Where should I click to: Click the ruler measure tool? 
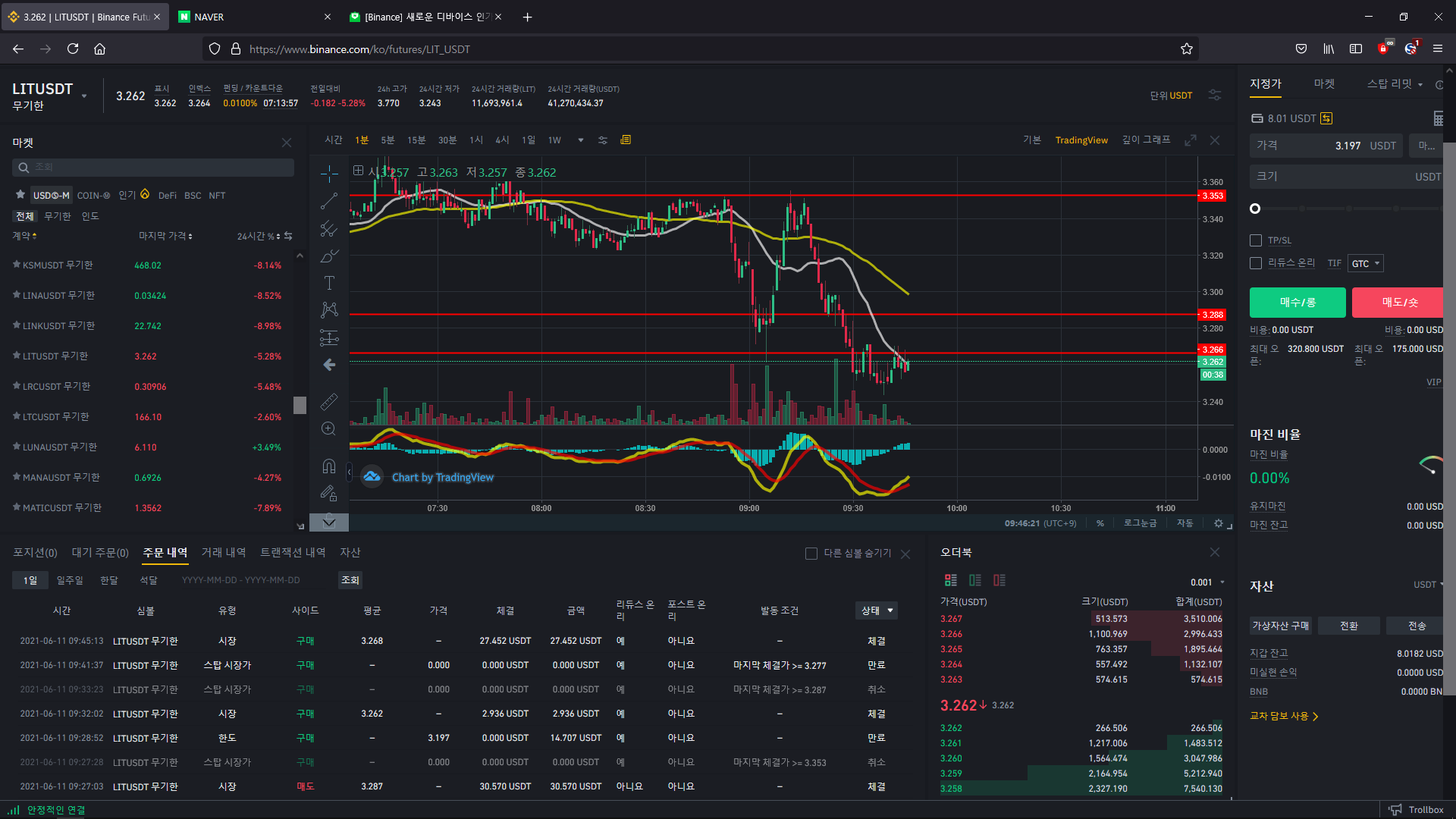(x=329, y=401)
